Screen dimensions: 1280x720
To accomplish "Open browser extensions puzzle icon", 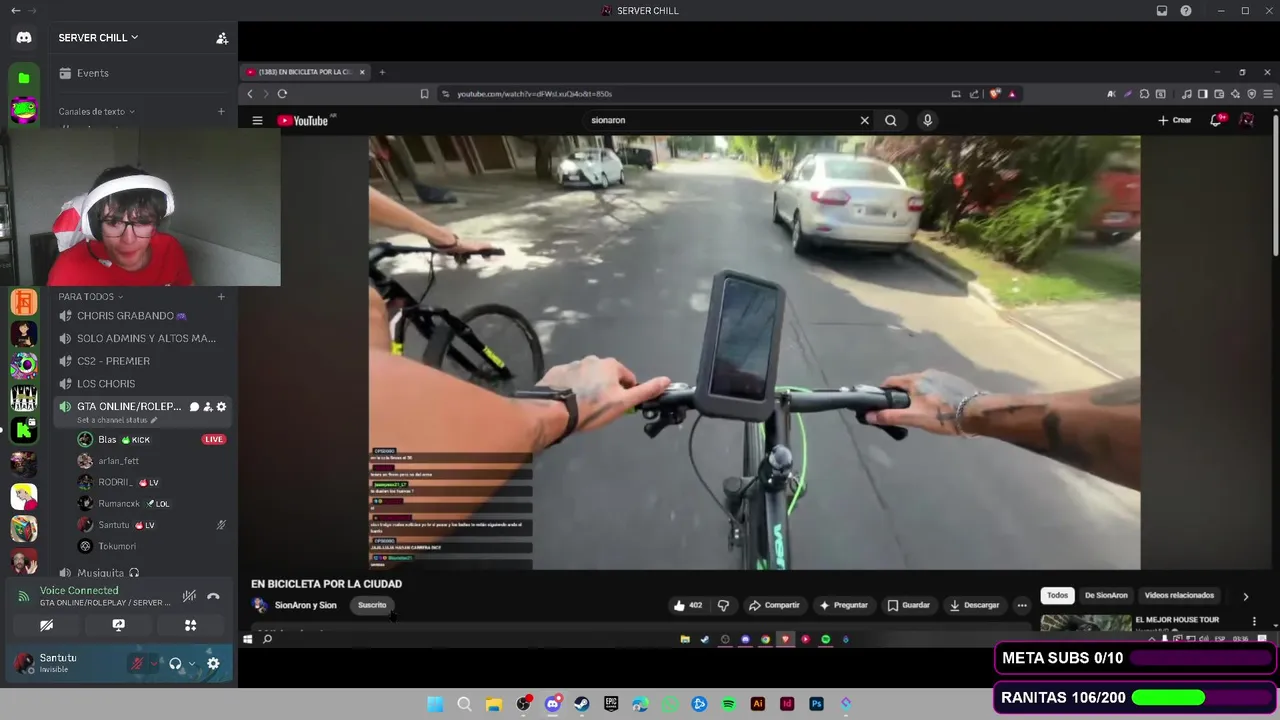I will tap(1144, 94).
